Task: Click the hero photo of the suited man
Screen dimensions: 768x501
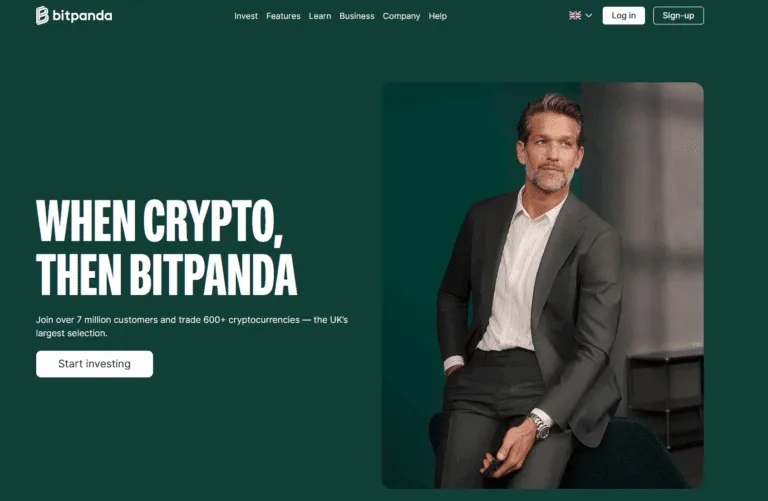Action: click(x=543, y=286)
